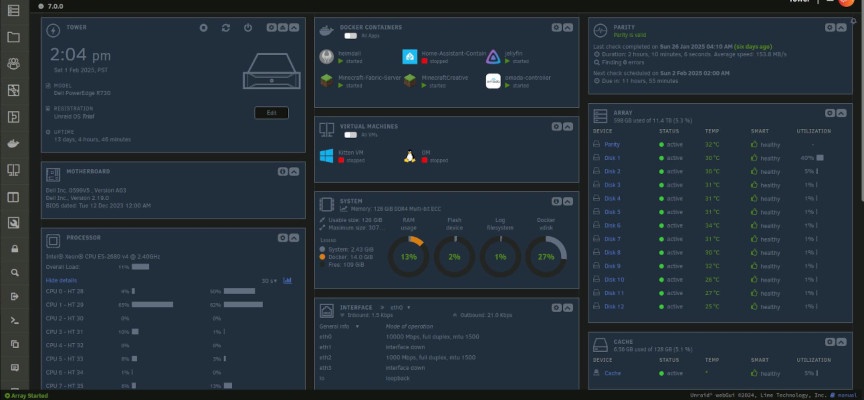The image size is (864, 400).
Task: Click the Array Started status text
Action: pyautogui.click(x=27, y=396)
